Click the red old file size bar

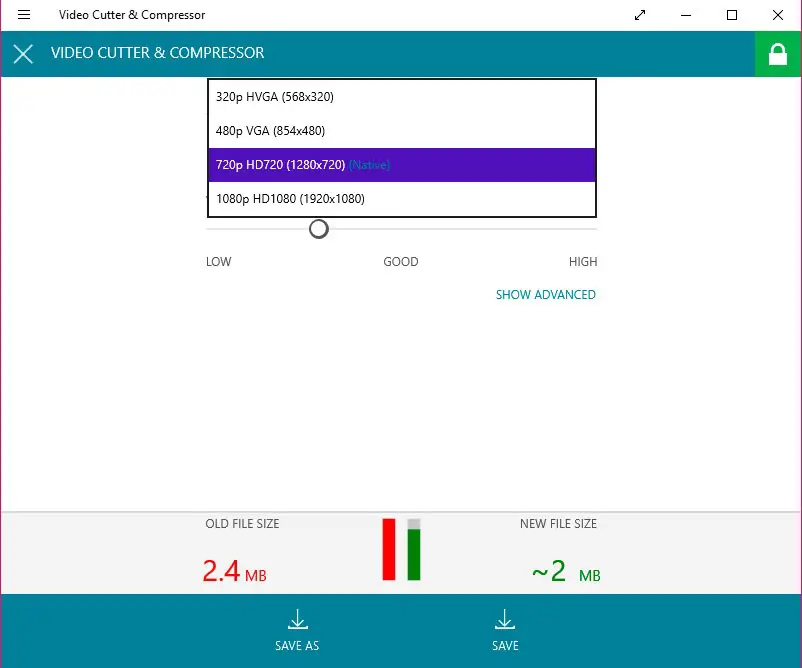tap(389, 549)
